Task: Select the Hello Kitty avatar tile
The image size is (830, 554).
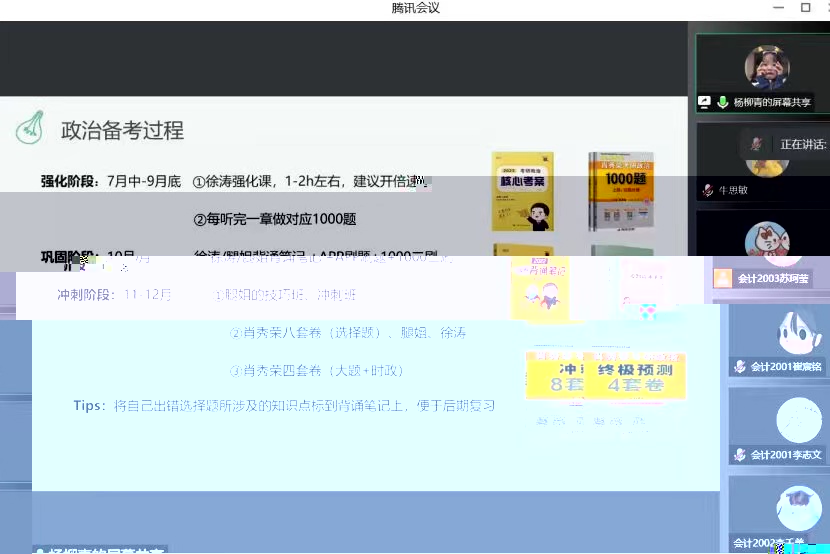Action: coord(767,240)
